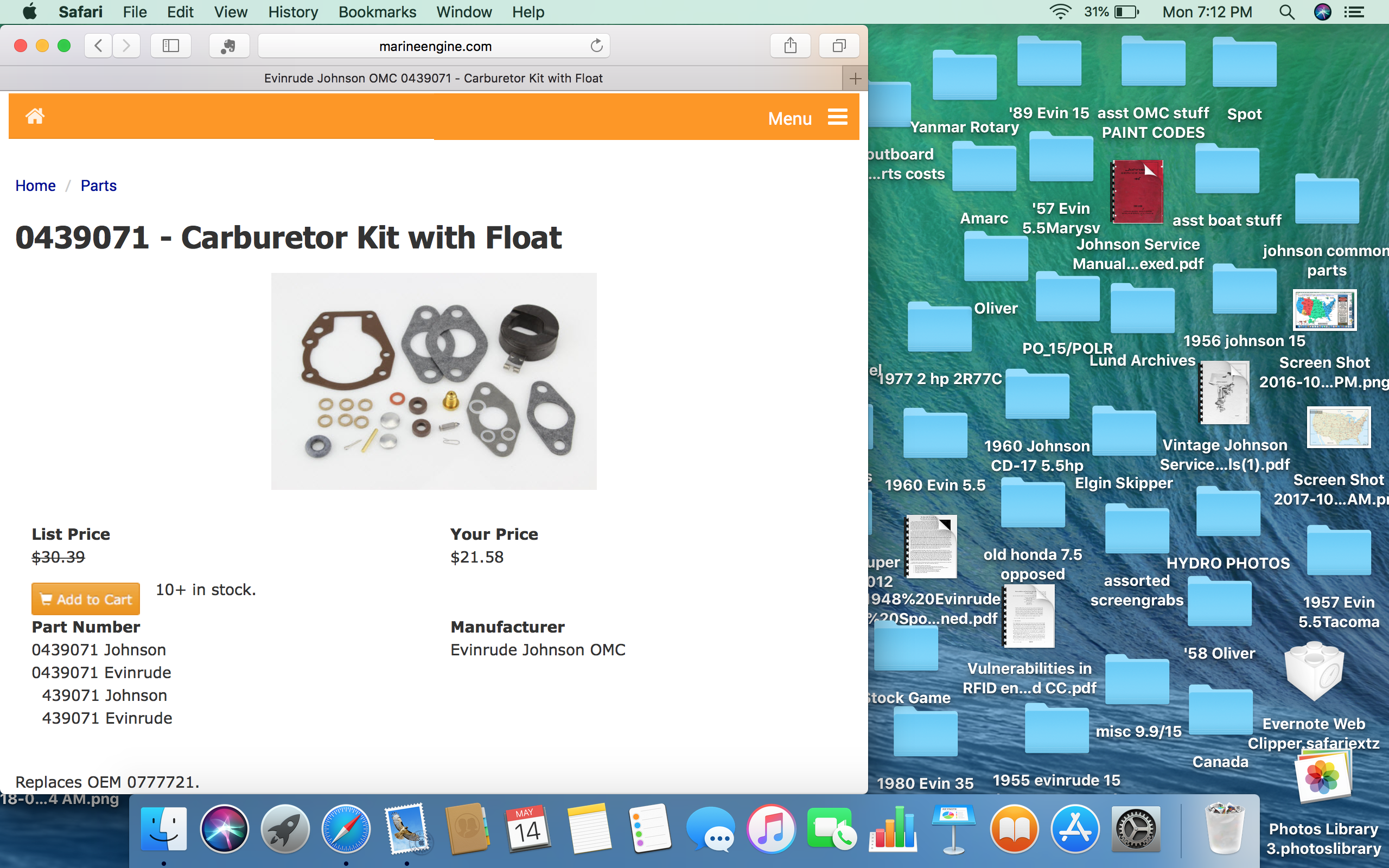Open Notification Center in the menu bar
1389x868 pixels.
pos(1355,12)
